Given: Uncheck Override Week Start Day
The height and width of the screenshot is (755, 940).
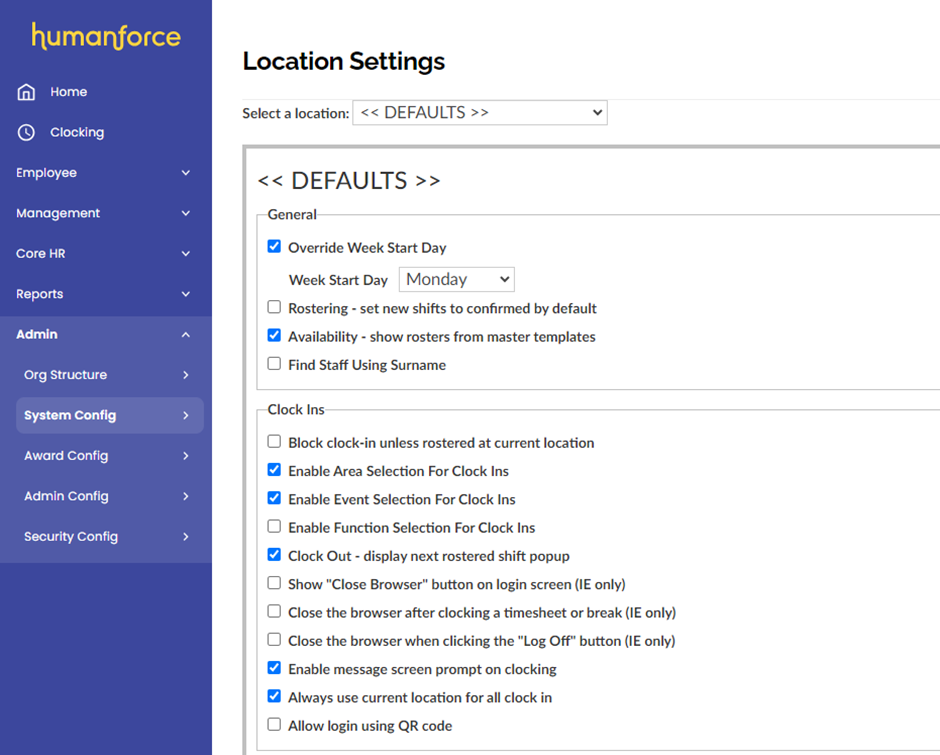Looking at the screenshot, I should tap(274, 246).
